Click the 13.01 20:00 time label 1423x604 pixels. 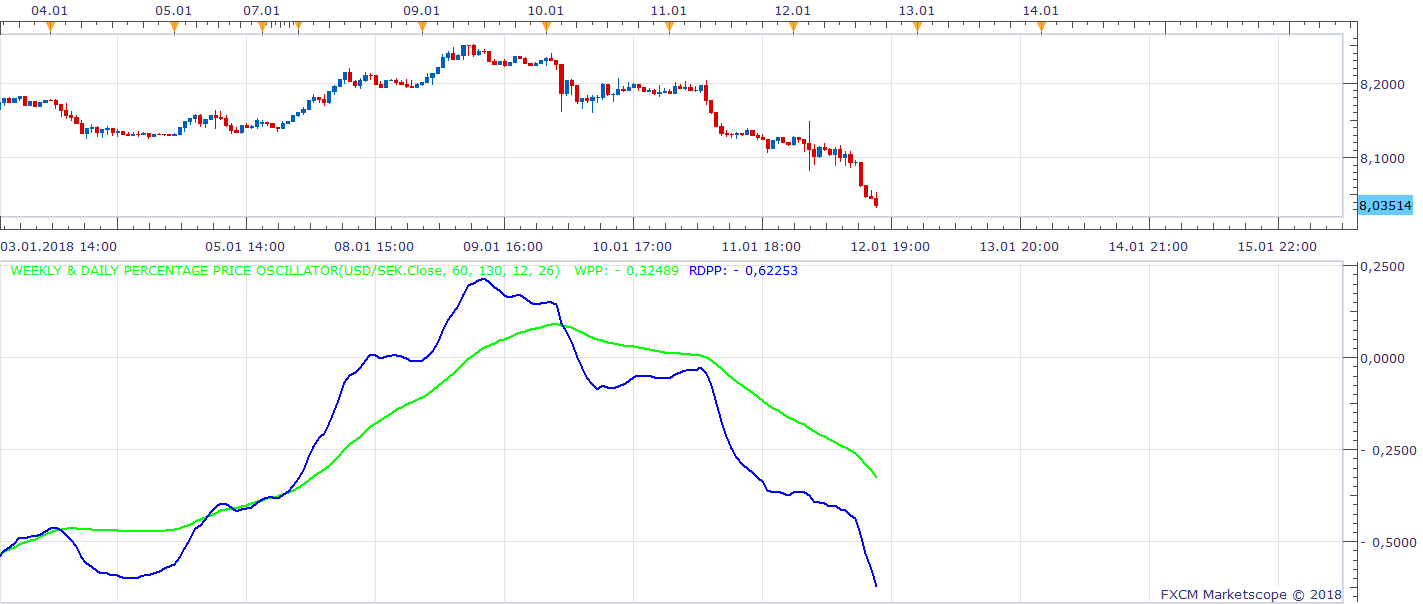pyautogui.click(x=1019, y=246)
